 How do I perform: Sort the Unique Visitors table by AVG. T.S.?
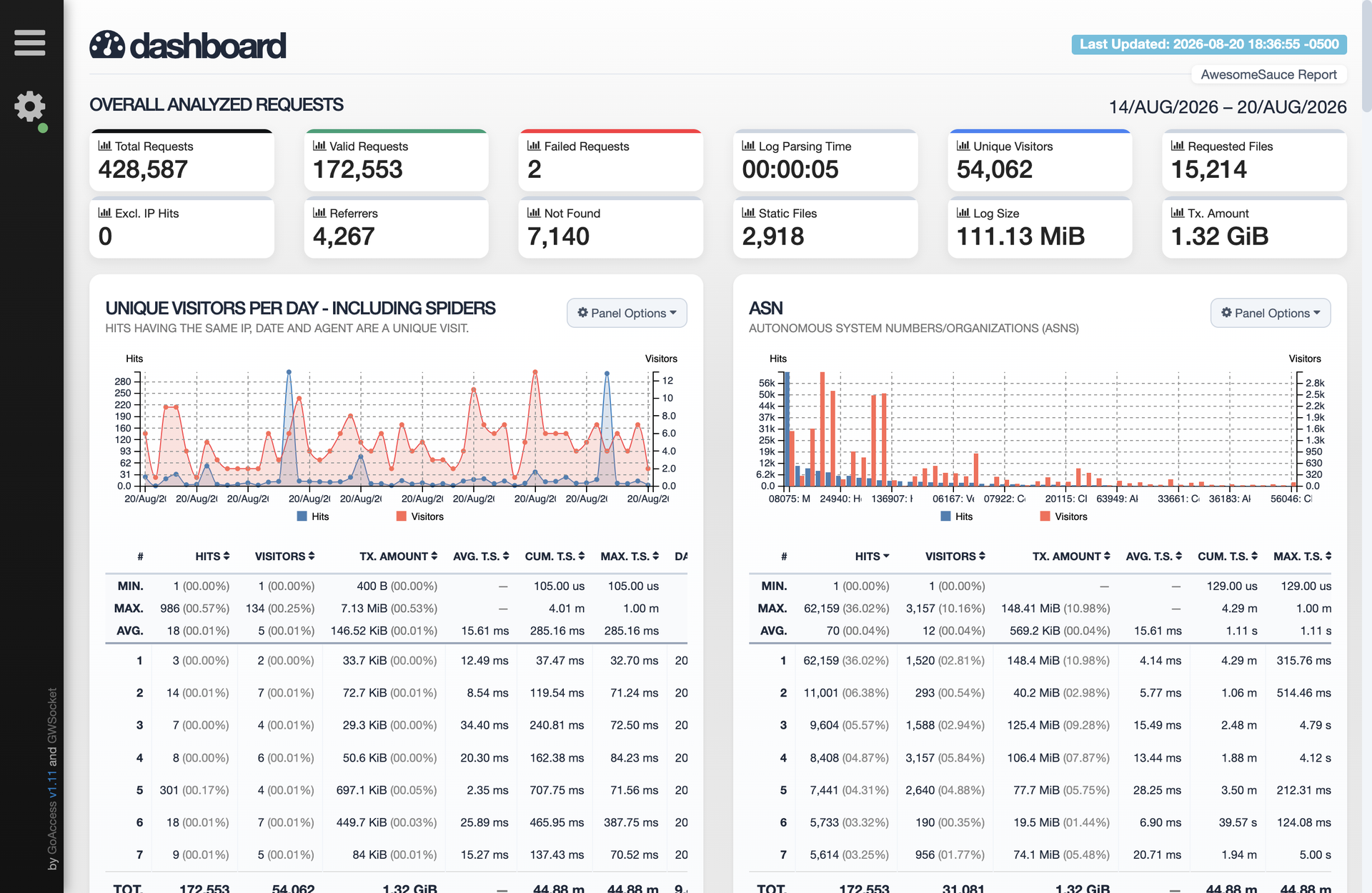tap(481, 557)
